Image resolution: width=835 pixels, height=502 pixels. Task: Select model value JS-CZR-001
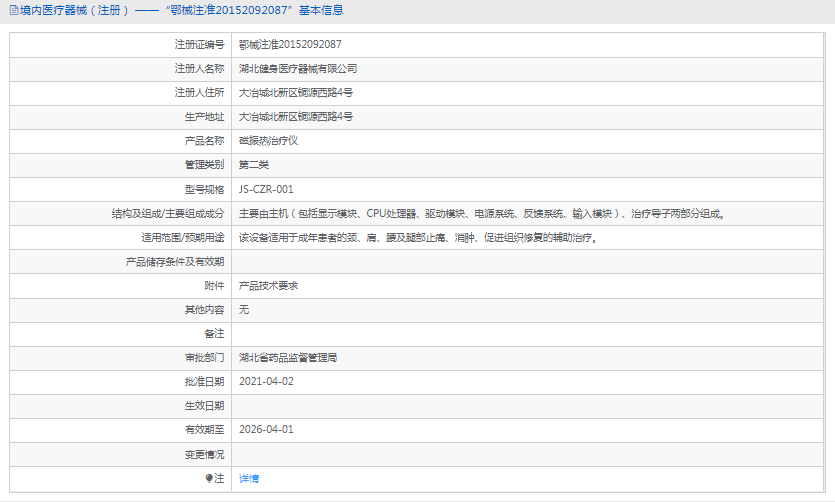pyautogui.click(x=266, y=190)
